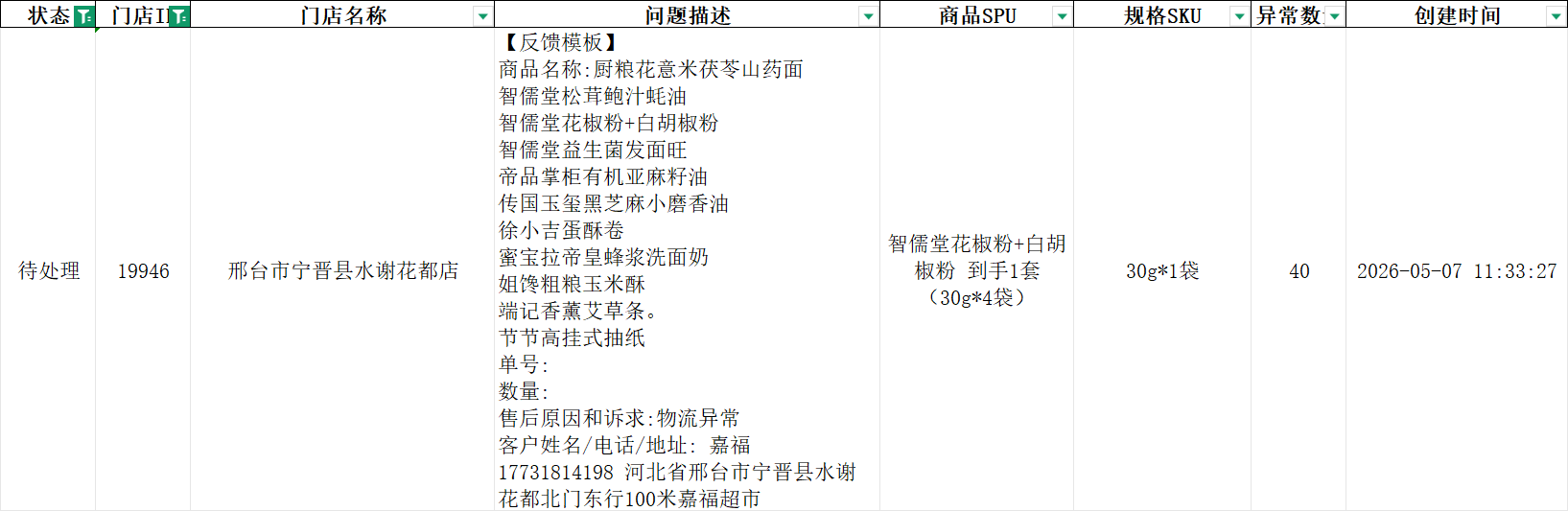Click the 问题描述 column header
This screenshot has height=511, width=1568.
(x=688, y=15)
